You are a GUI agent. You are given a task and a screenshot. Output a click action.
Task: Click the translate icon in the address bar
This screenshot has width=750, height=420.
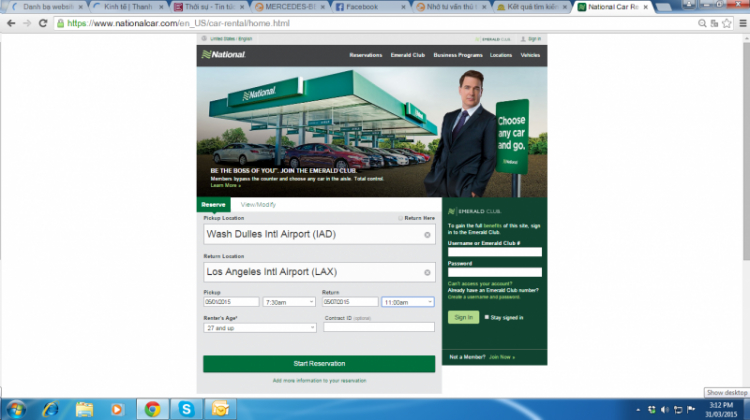(714, 23)
